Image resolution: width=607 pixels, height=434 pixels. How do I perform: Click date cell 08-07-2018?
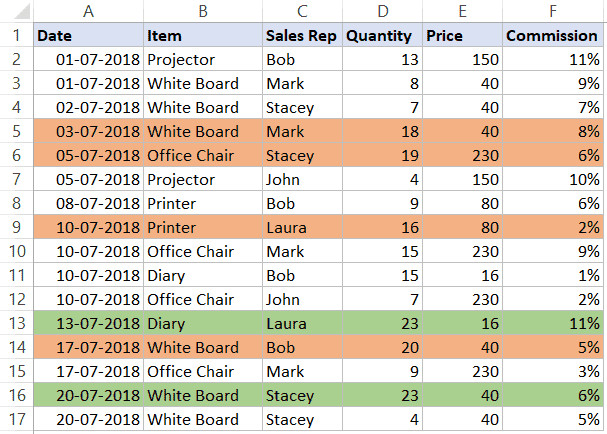[88, 203]
